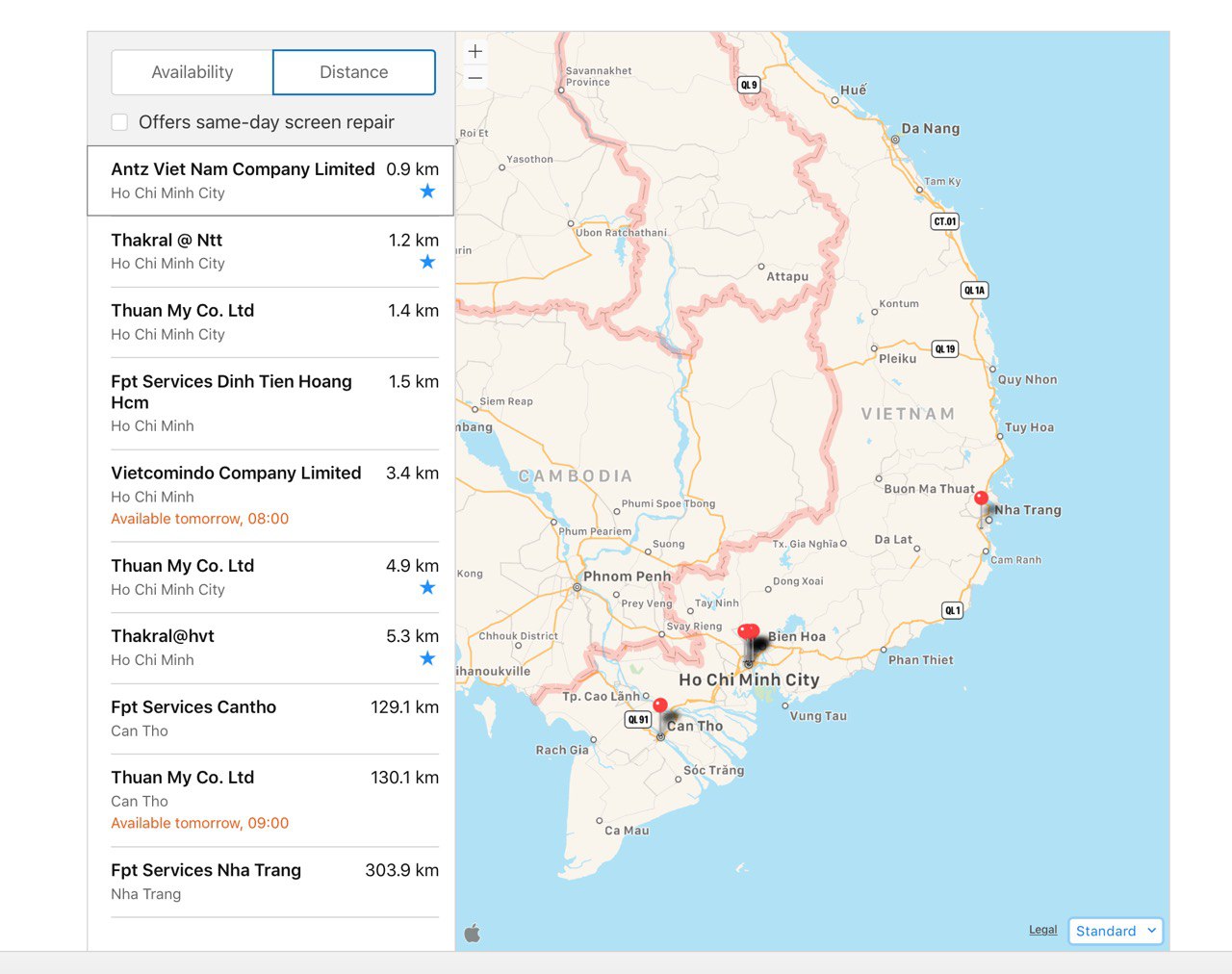Zoom out of the map with minus button
Image resolution: width=1232 pixels, height=974 pixels.
point(475,78)
